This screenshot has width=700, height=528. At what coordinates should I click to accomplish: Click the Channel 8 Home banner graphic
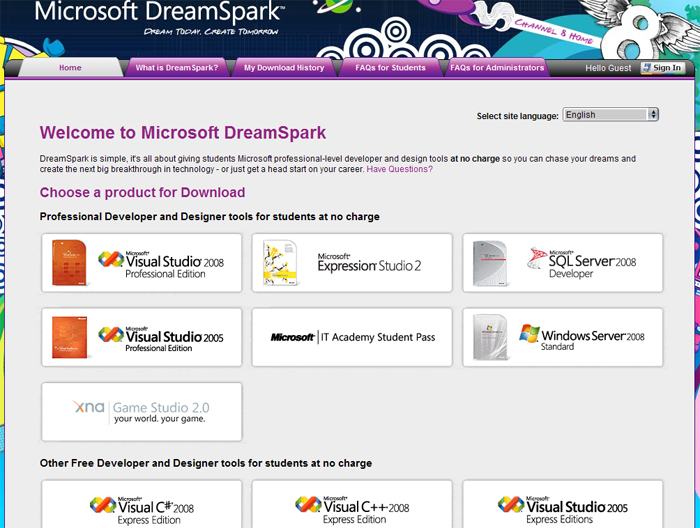554,30
